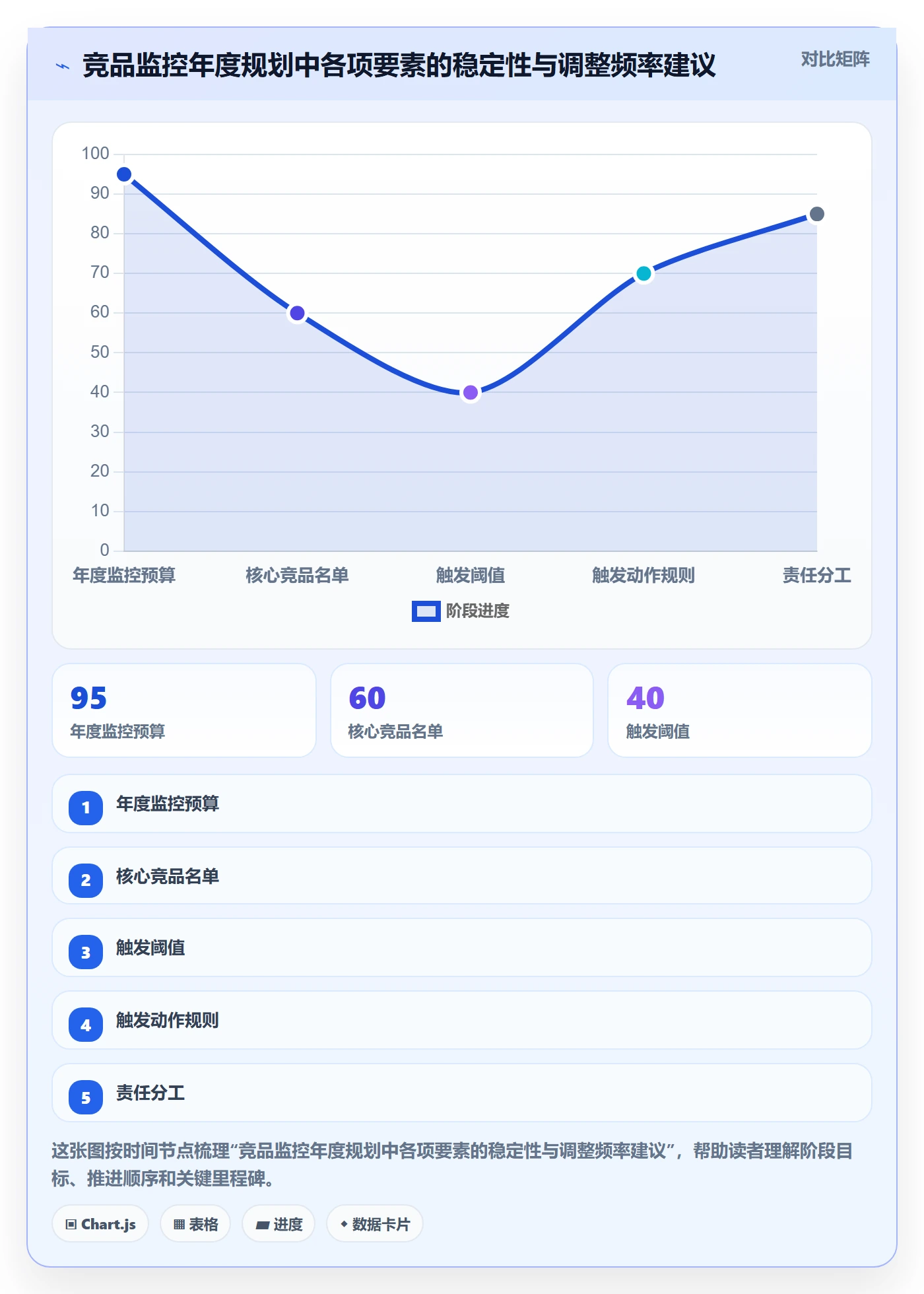Select the 核心竞品名单 list row text
This screenshot has height=1294, width=924.
pyautogui.click(x=168, y=877)
